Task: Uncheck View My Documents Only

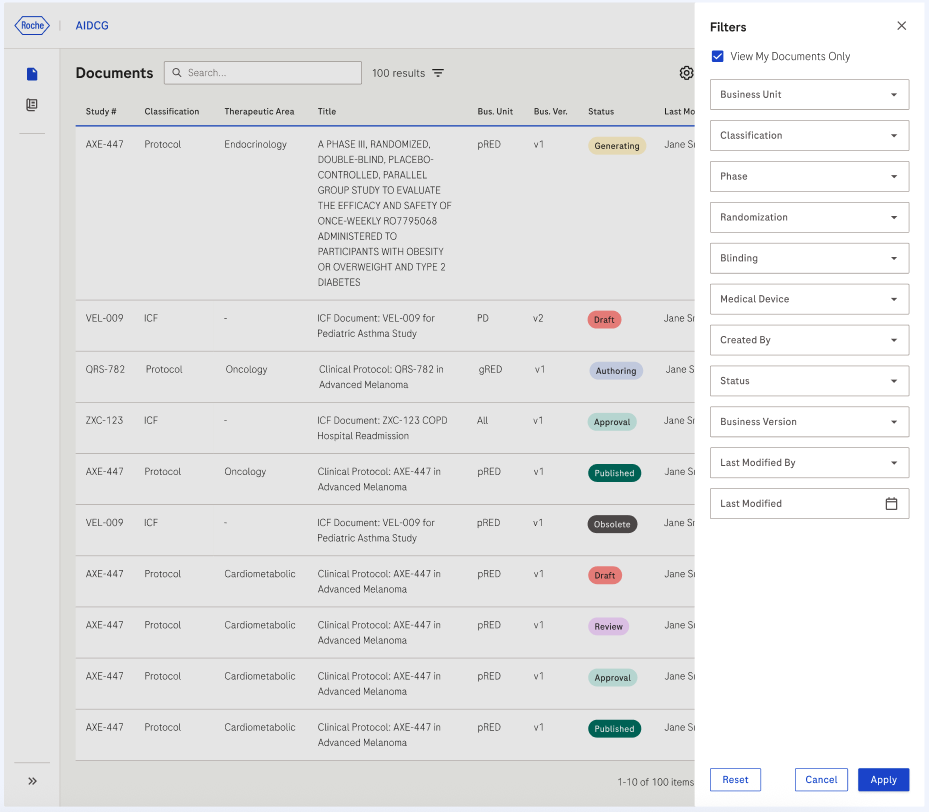Action: 717,57
